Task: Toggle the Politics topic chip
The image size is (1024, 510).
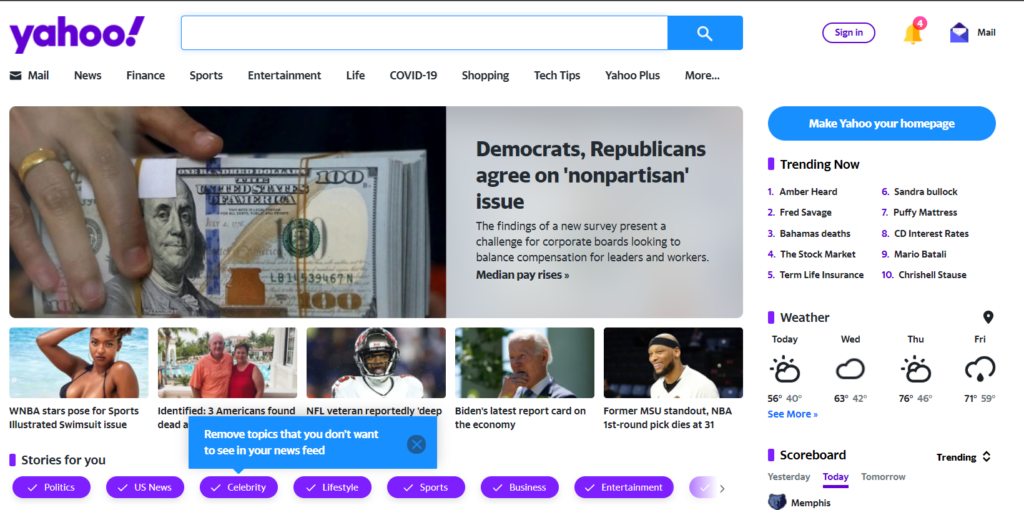Action: 51,487
